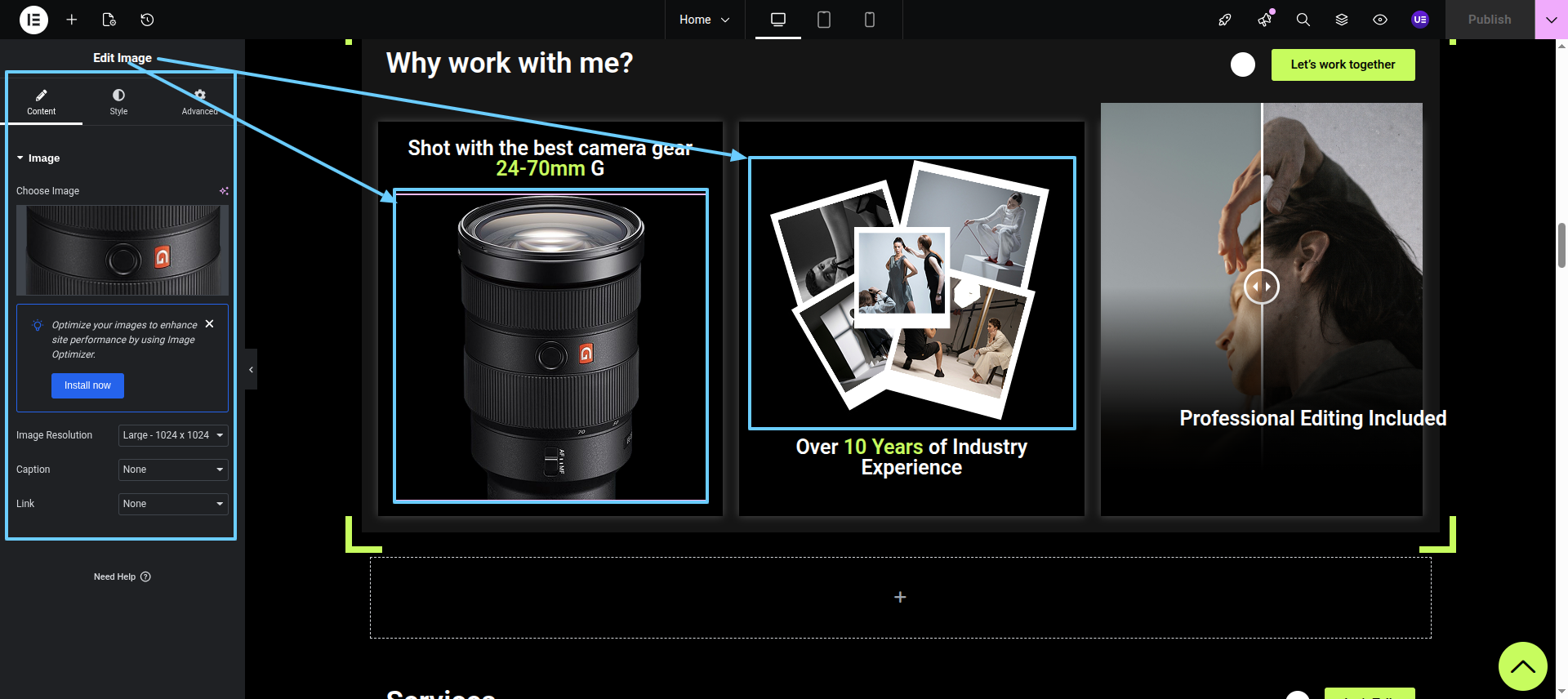The width and height of the screenshot is (1568, 699).
Task: Switch to the Style tab
Action: tap(118, 102)
